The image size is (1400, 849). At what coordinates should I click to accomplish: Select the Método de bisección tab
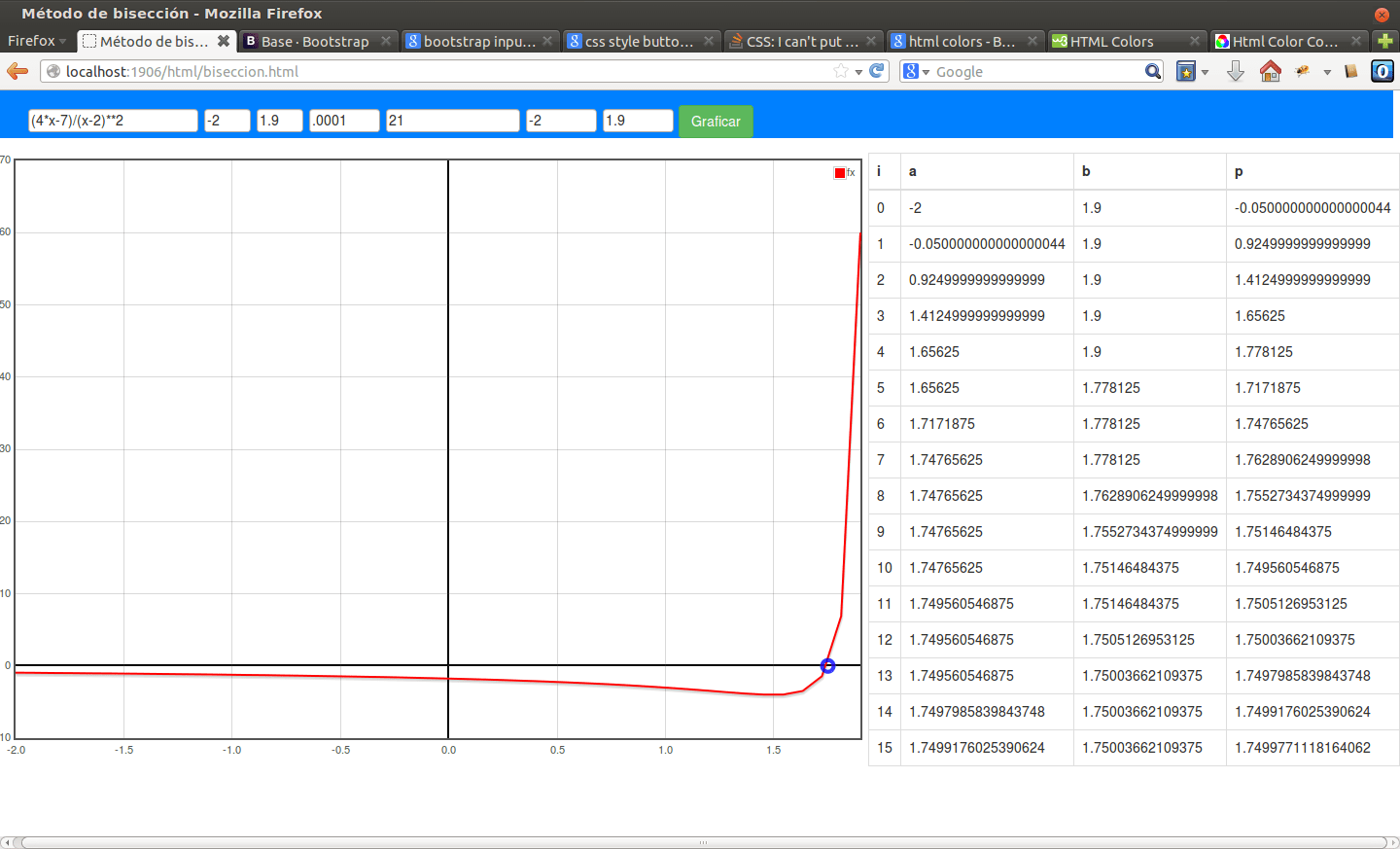point(157,41)
